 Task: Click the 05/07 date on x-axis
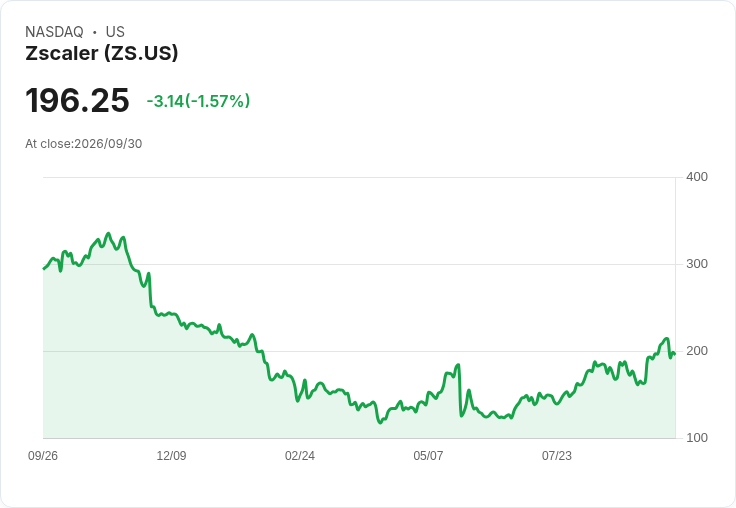(428, 455)
